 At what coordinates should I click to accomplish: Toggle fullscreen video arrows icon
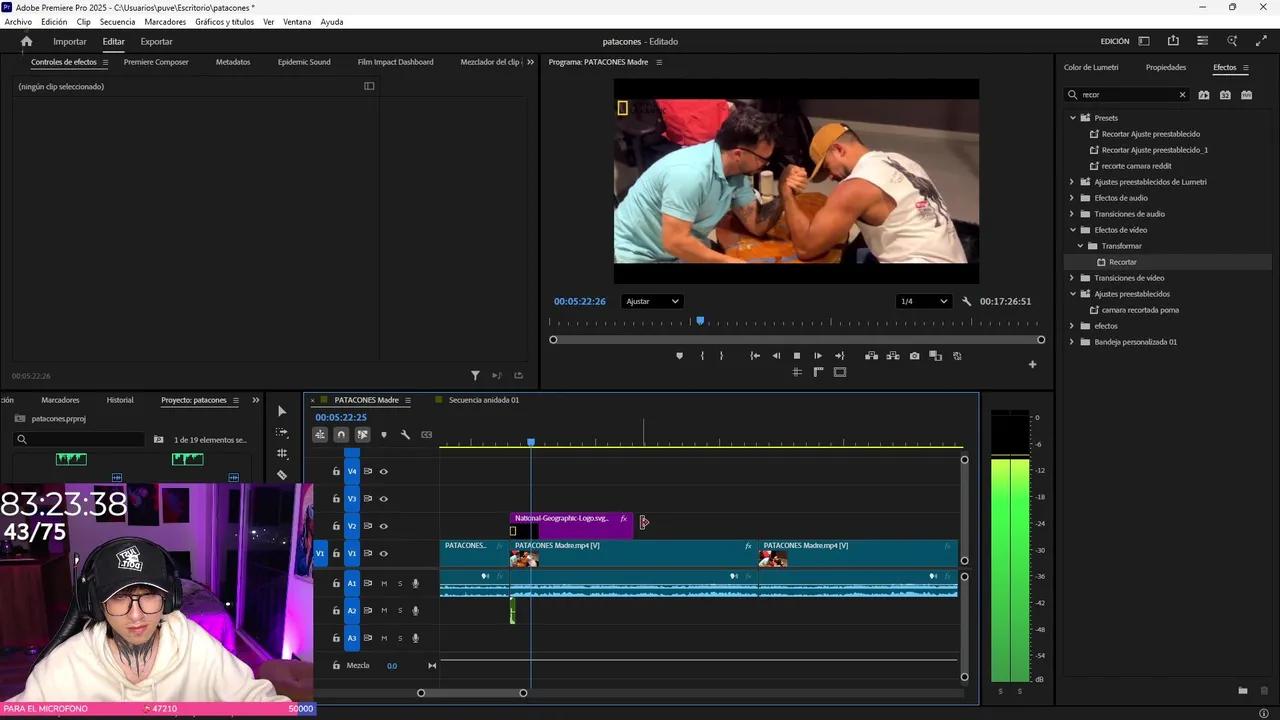1261,41
